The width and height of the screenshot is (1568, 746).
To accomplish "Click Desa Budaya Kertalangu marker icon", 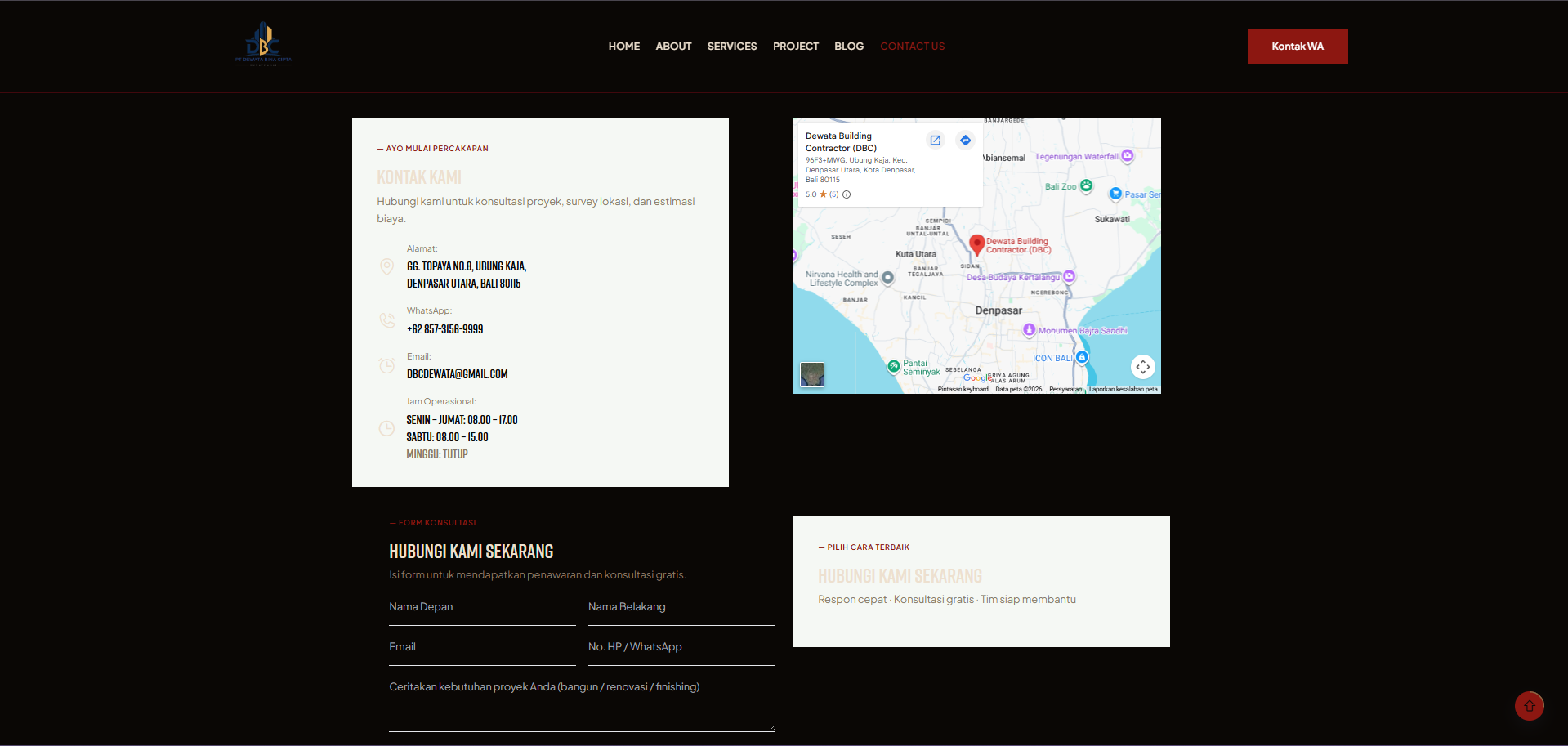I will [x=1070, y=276].
